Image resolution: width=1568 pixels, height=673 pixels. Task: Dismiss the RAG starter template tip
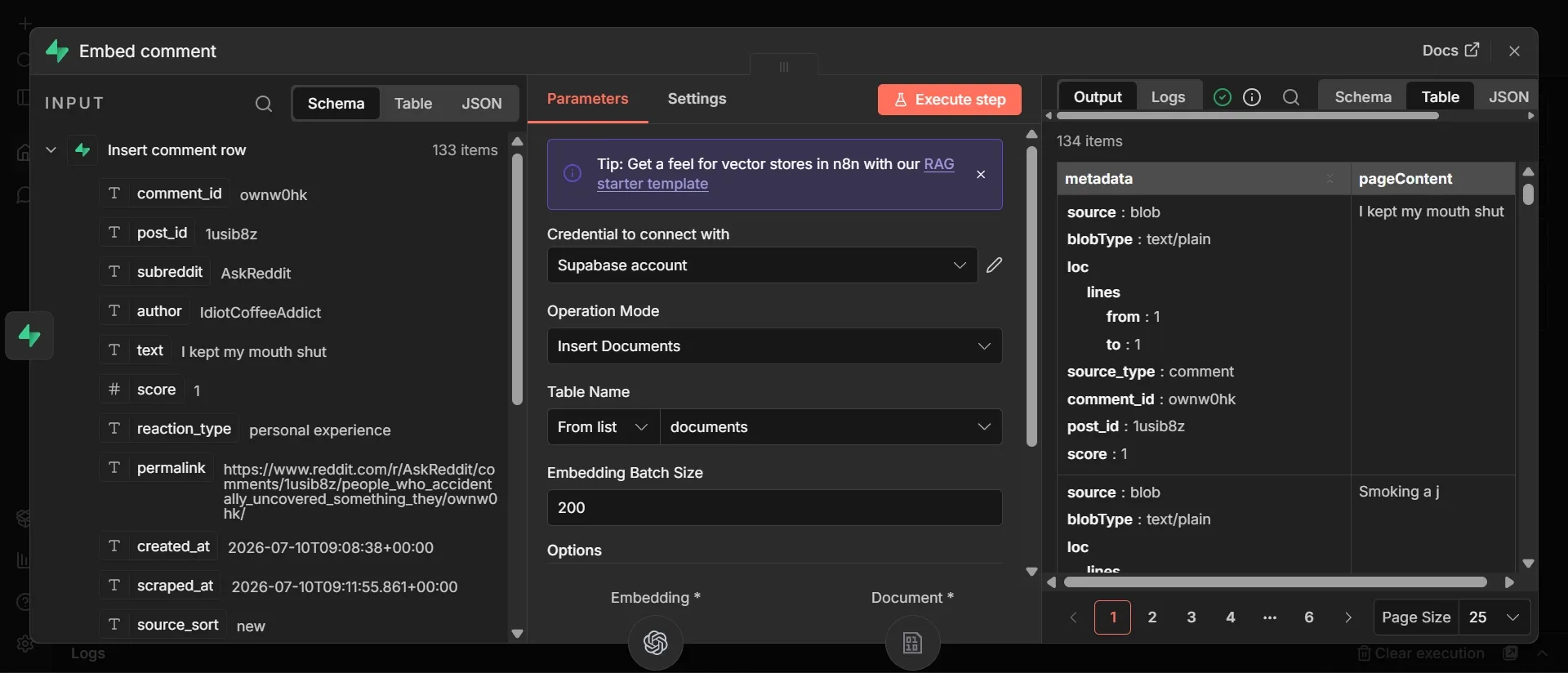coord(981,174)
